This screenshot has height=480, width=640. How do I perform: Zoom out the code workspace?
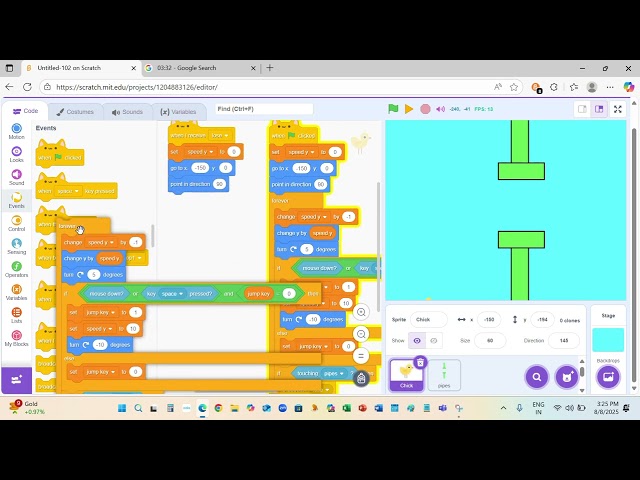(x=361, y=334)
